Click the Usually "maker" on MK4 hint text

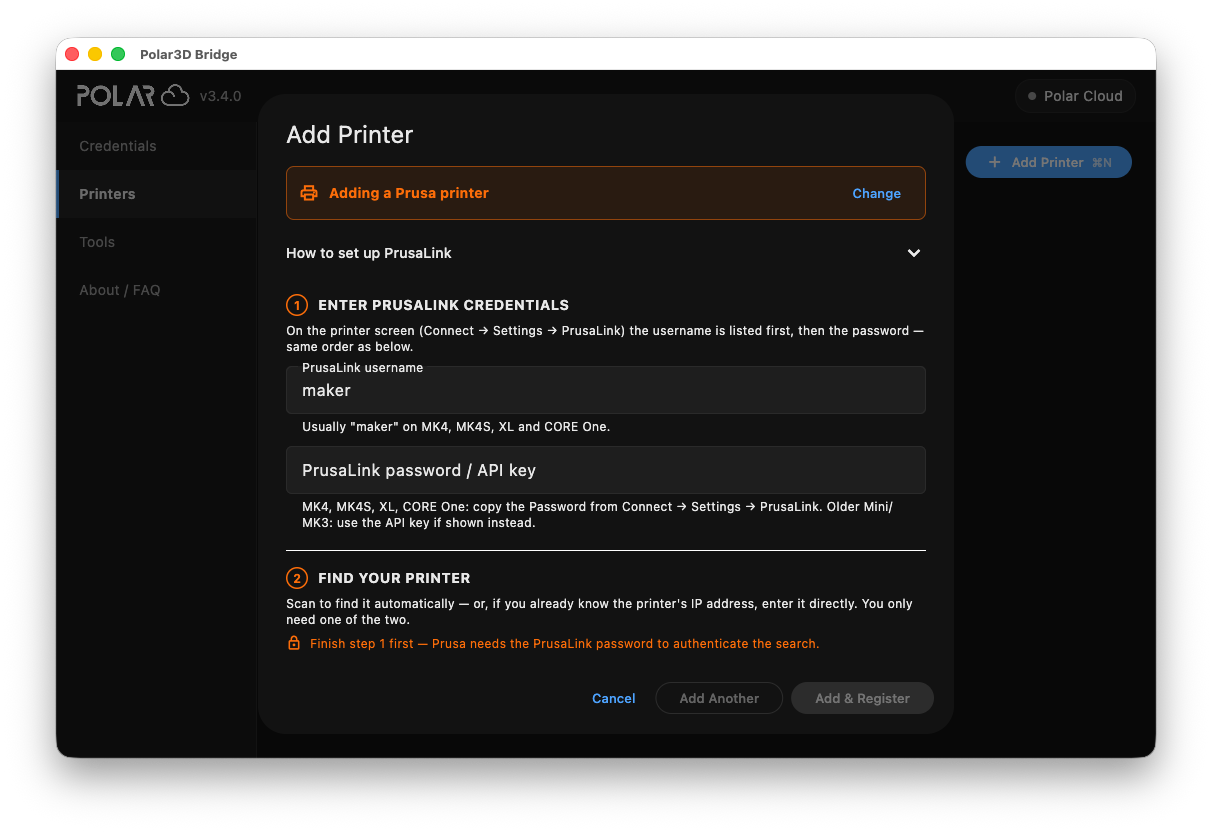click(x=456, y=426)
